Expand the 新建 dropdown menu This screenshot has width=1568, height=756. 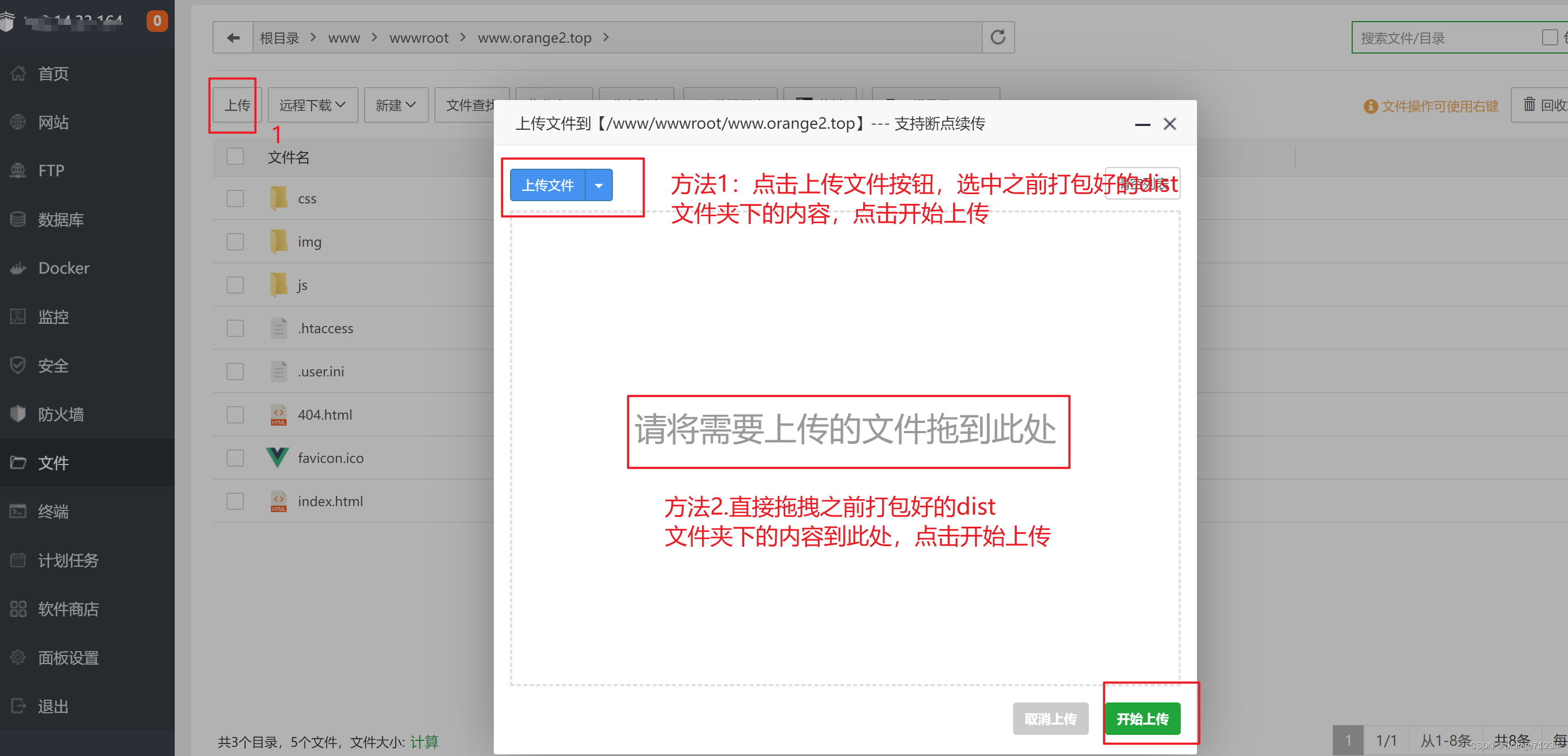396,105
